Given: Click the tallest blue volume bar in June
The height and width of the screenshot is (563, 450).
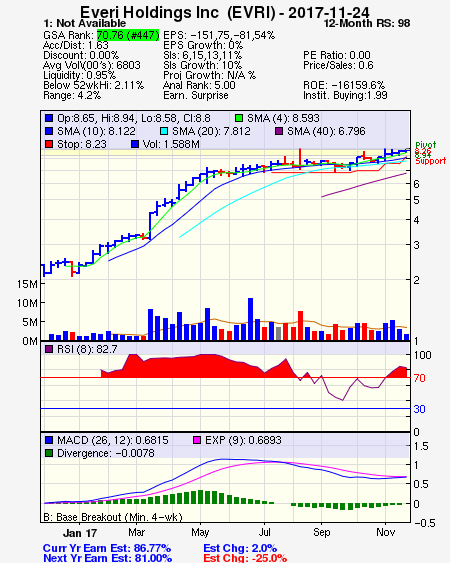Looking at the screenshot, I should click(x=250, y=319).
